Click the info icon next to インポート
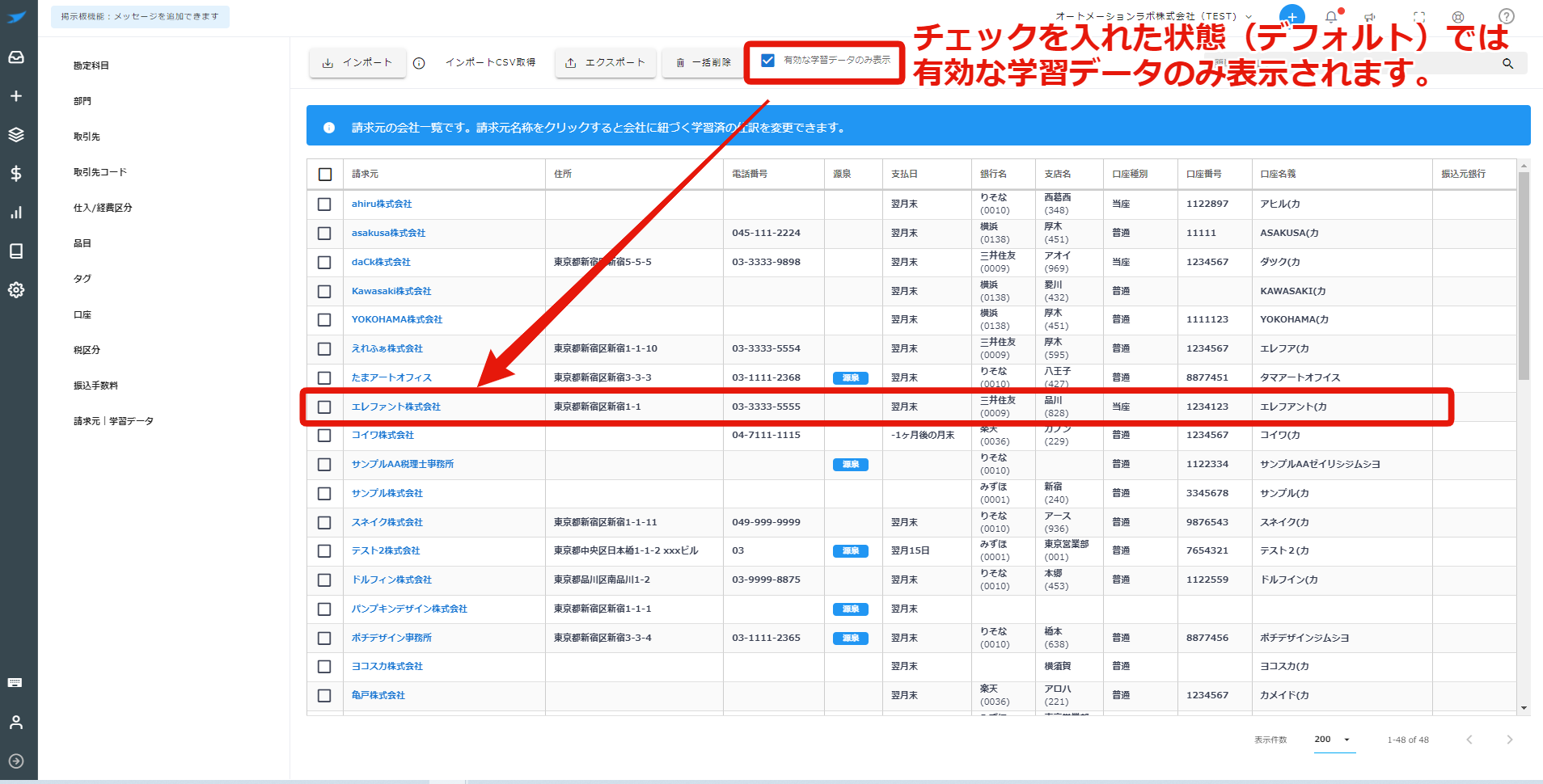Screen dimensions: 1543x784 click(419, 63)
